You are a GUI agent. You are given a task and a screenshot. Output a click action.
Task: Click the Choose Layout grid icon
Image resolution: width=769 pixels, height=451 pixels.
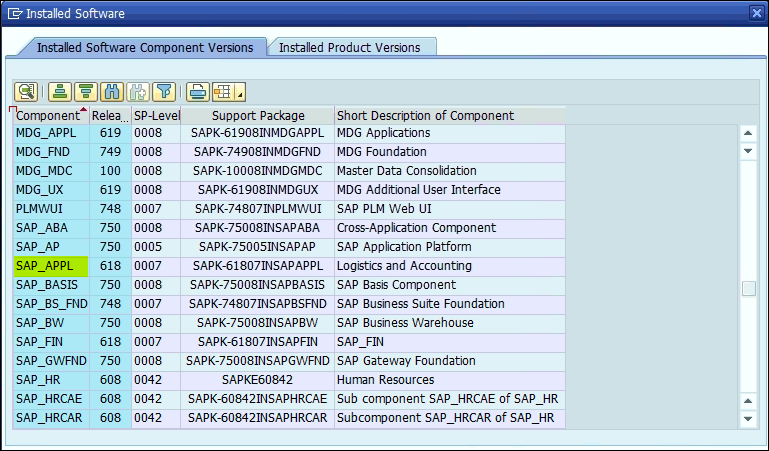pos(223,92)
